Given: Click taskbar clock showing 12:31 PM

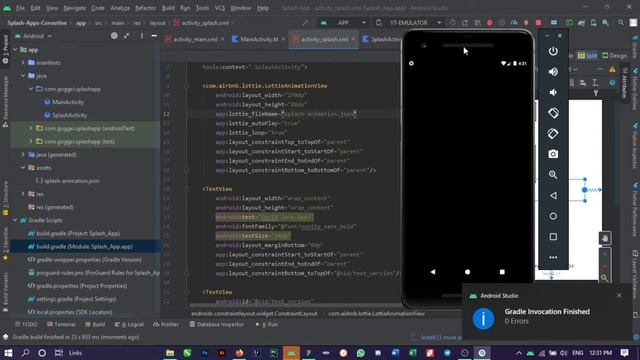Looking at the screenshot, I should [x=600, y=353].
